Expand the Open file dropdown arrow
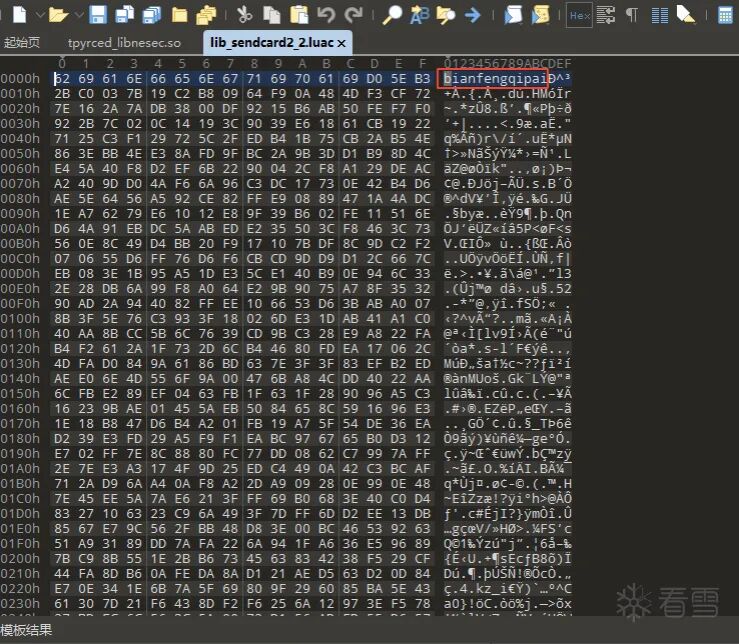This screenshot has width=739, height=644. 79,15
